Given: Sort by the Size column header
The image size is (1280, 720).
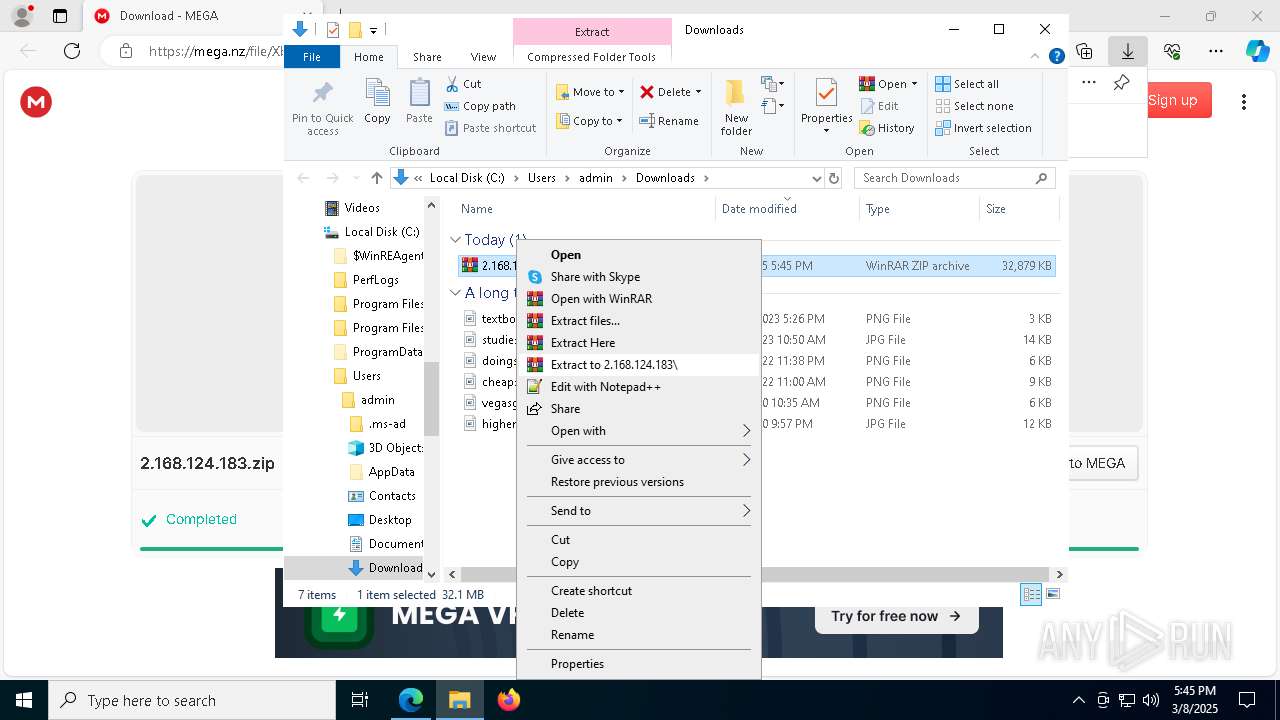Looking at the screenshot, I should pos(1018,209).
